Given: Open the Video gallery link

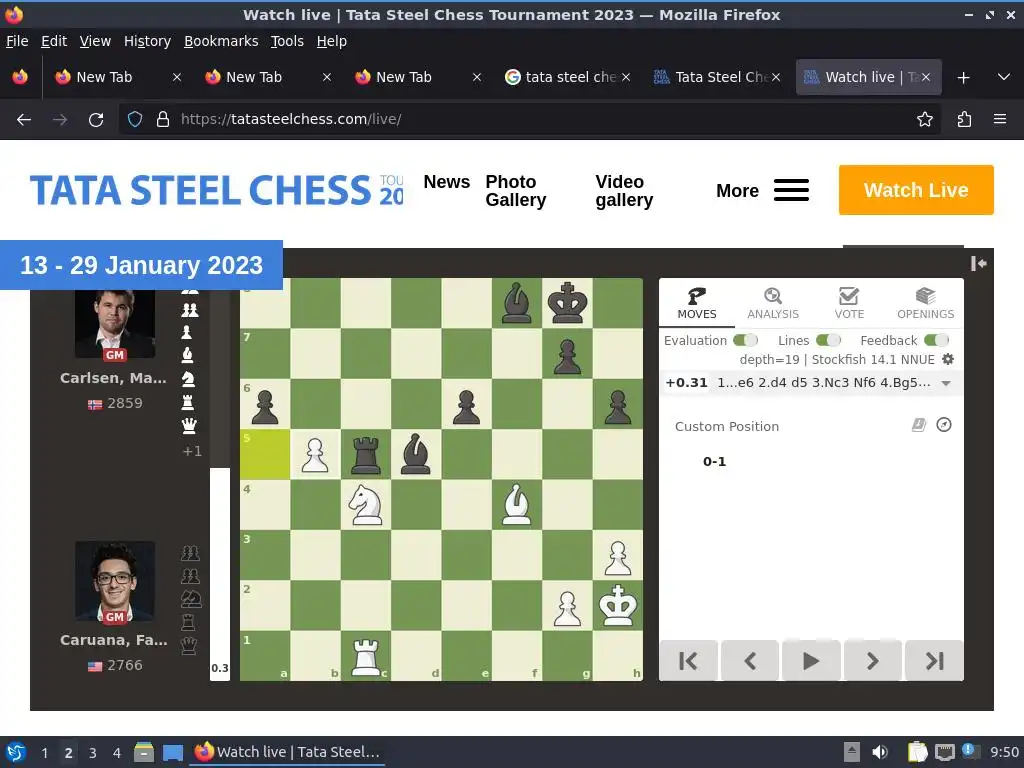Looking at the screenshot, I should (x=624, y=191).
